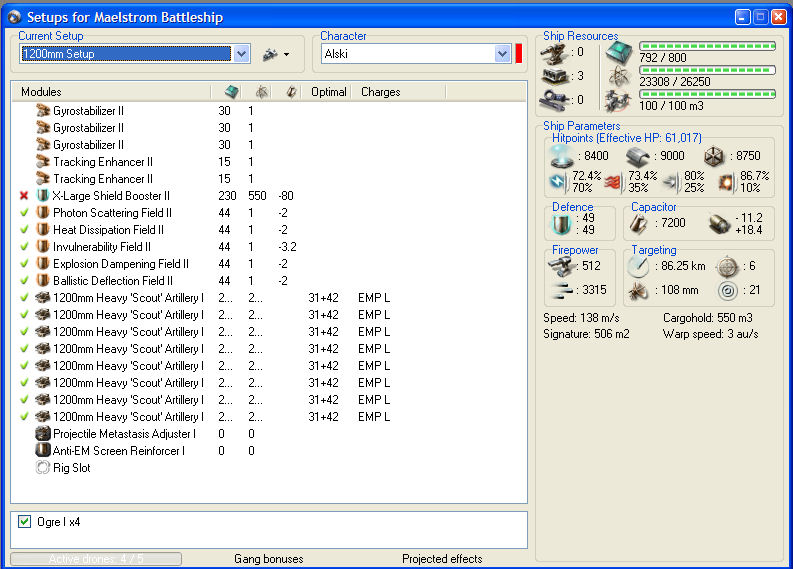Image resolution: width=793 pixels, height=569 pixels.
Task: Click the red skill indicator next to Character
Action: pyautogui.click(x=518, y=54)
